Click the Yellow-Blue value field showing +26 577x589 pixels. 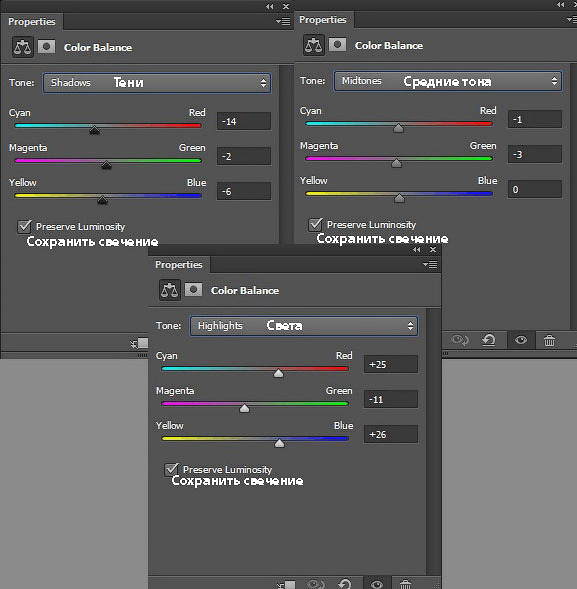pyautogui.click(x=391, y=434)
